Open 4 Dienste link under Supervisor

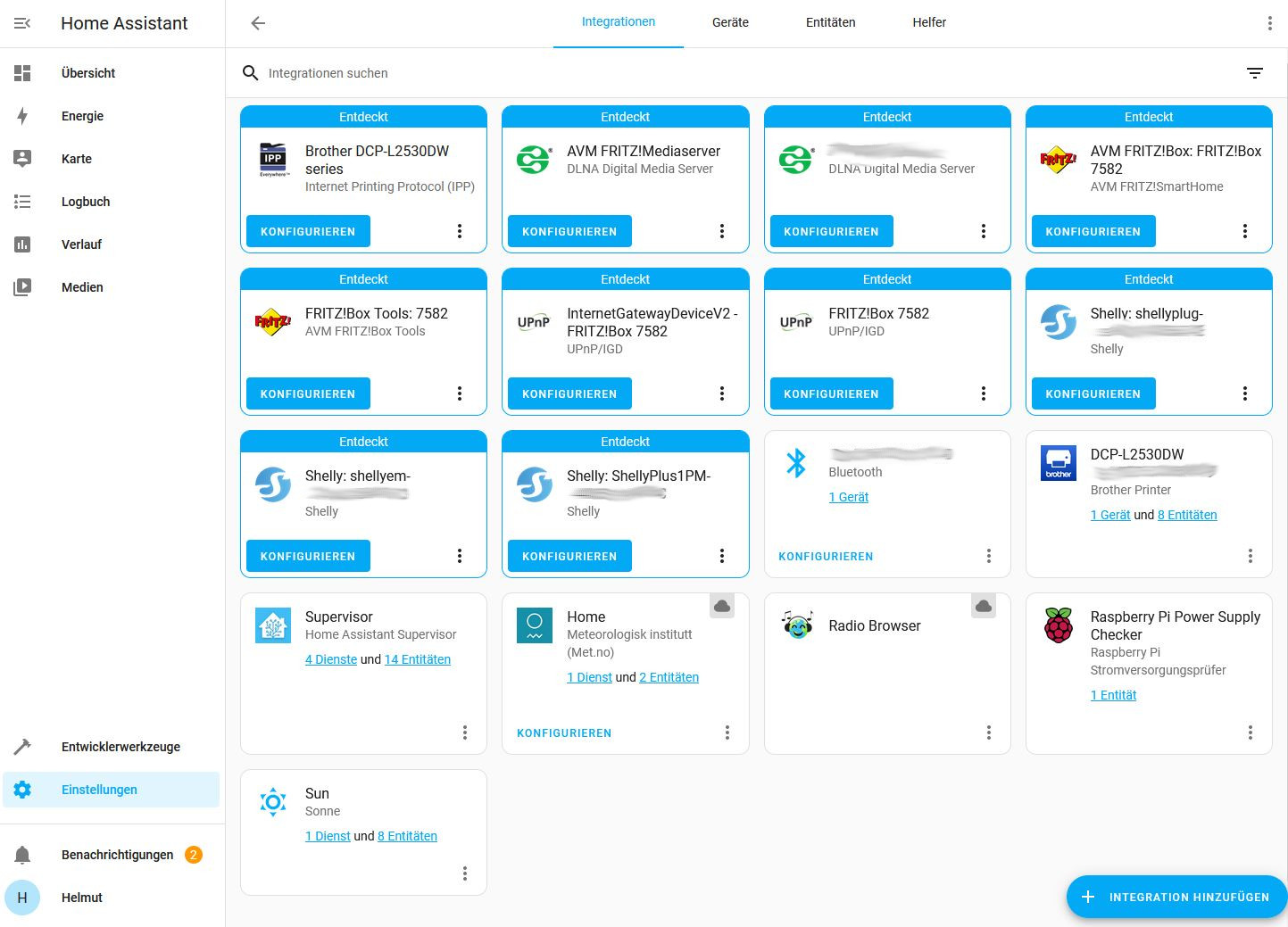click(331, 659)
